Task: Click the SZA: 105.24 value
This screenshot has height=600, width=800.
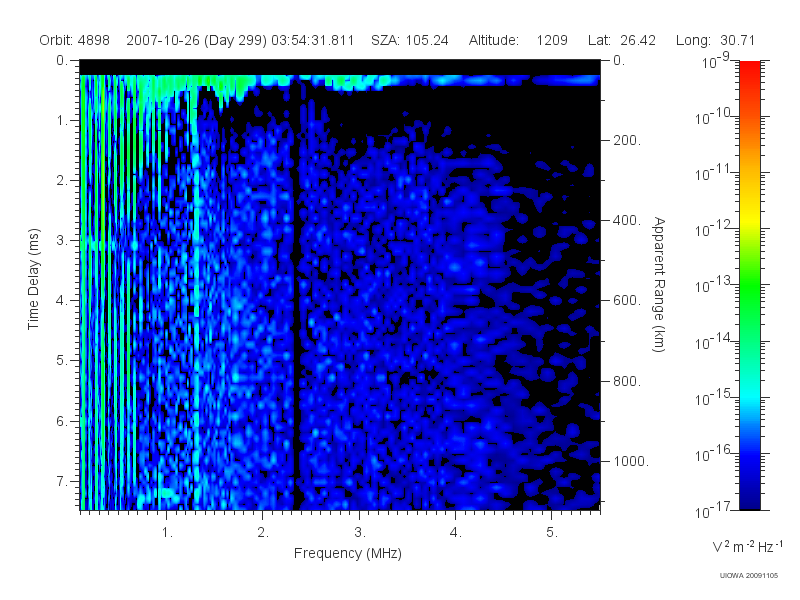Action: tap(410, 40)
